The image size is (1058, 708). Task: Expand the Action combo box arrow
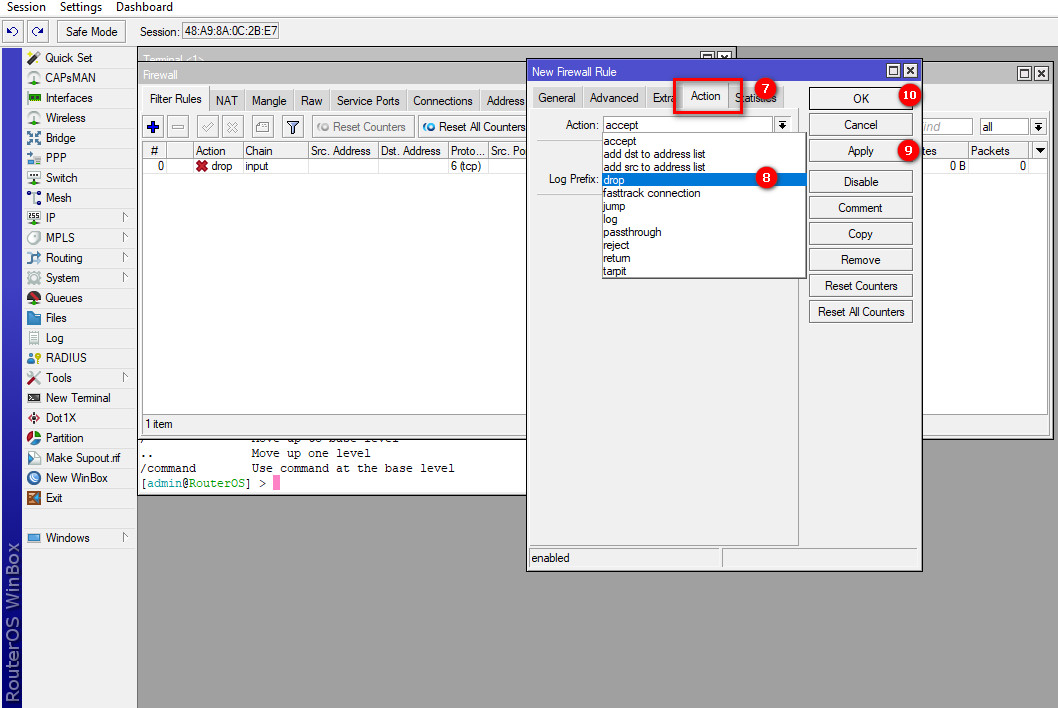click(782, 125)
